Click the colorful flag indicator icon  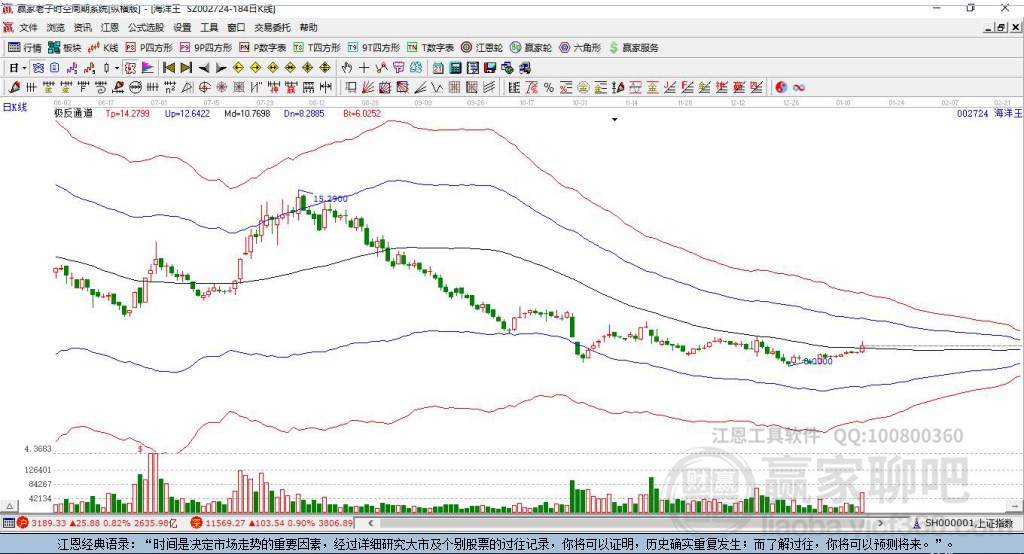(x=148, y=68)
